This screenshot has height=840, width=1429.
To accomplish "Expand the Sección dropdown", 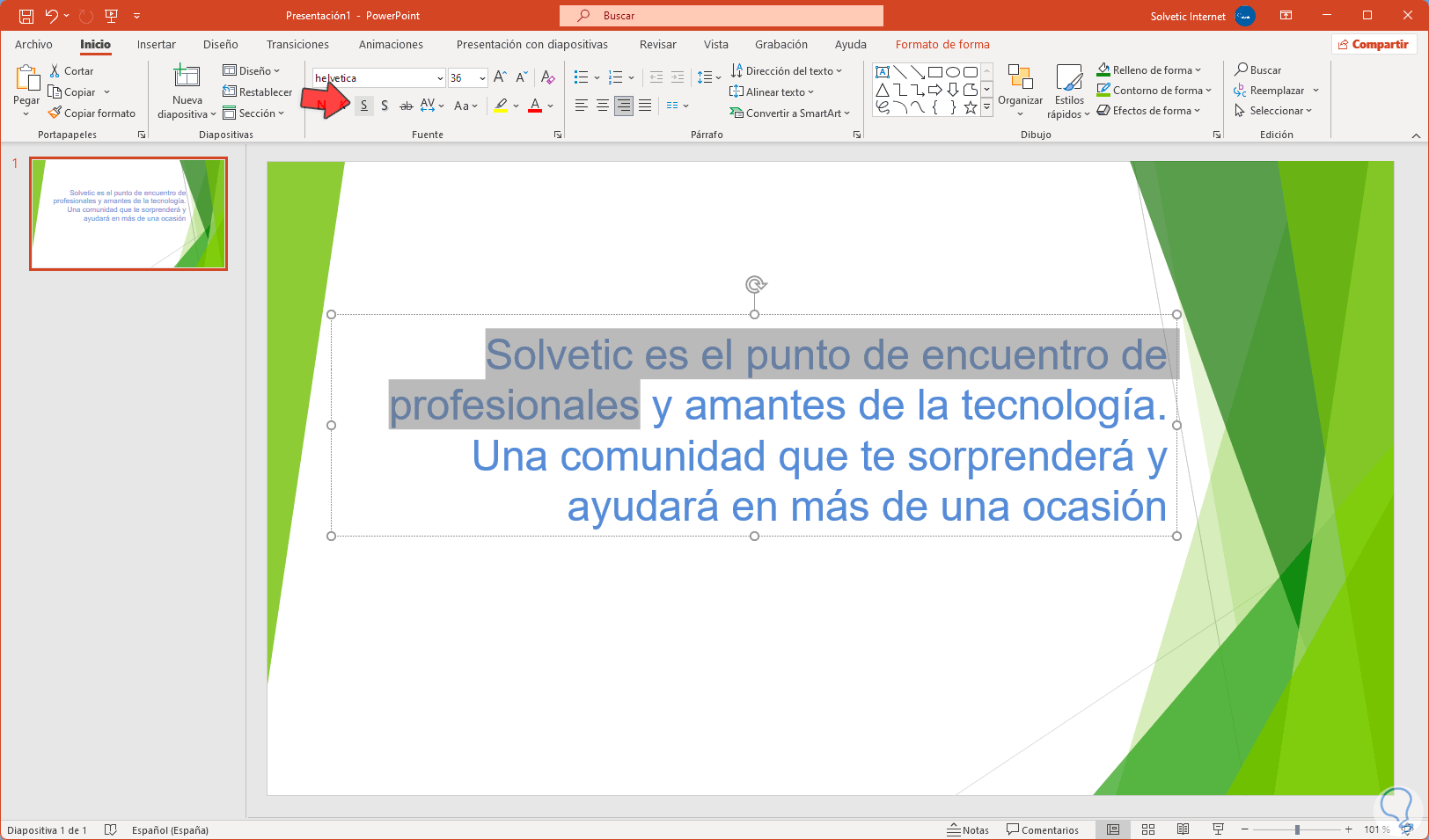I will 253,113.
